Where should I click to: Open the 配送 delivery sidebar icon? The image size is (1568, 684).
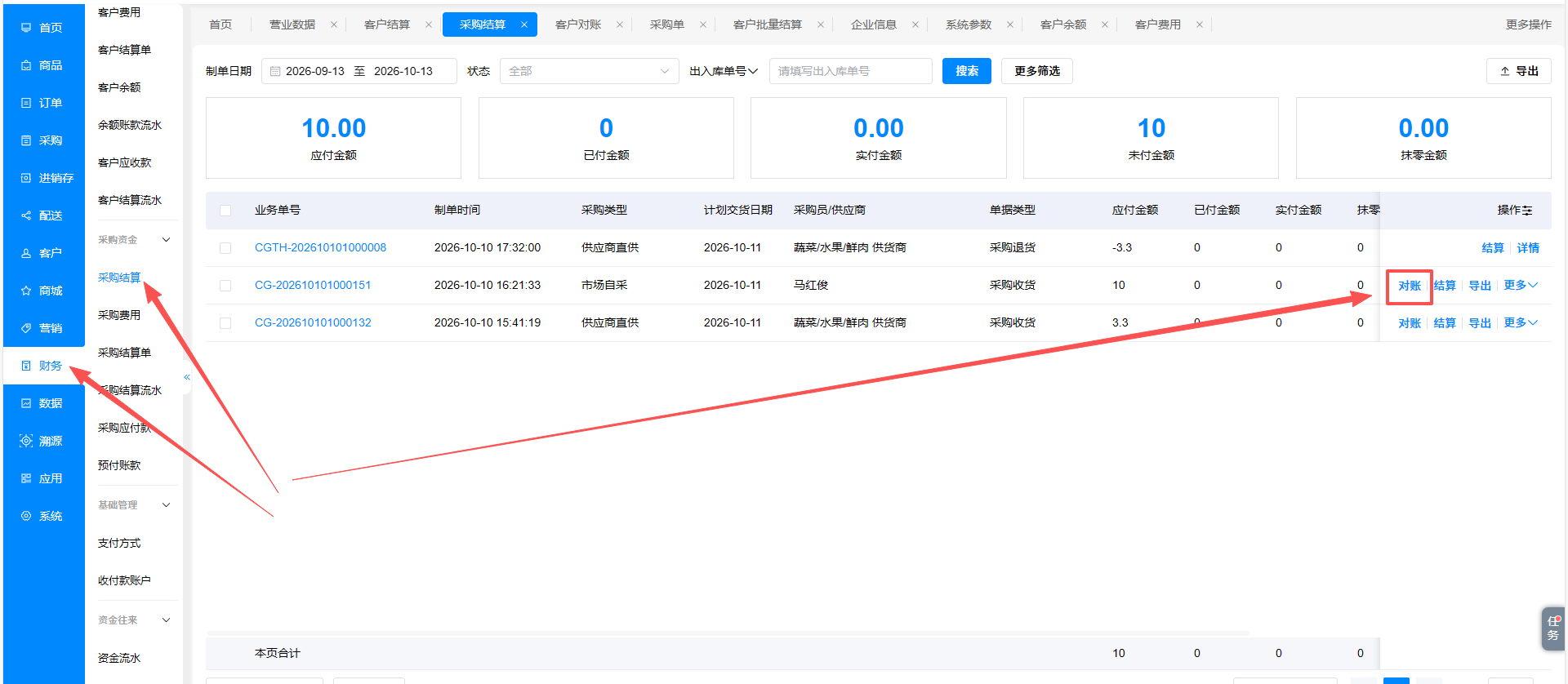26,215
